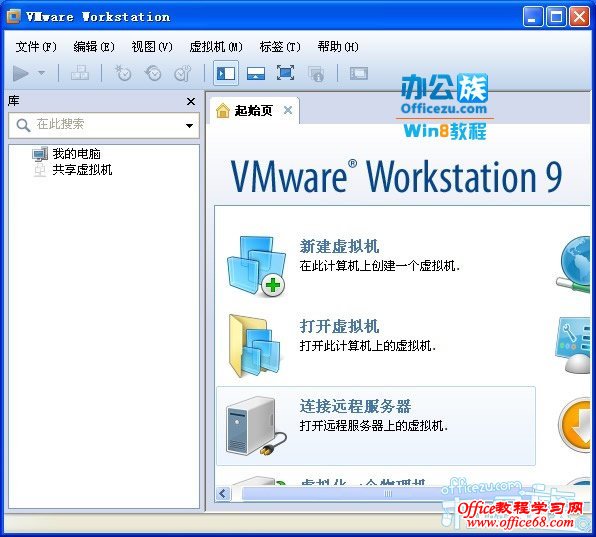
Task: Maximize the VMware Workstation window
Action: click(556, 17)
